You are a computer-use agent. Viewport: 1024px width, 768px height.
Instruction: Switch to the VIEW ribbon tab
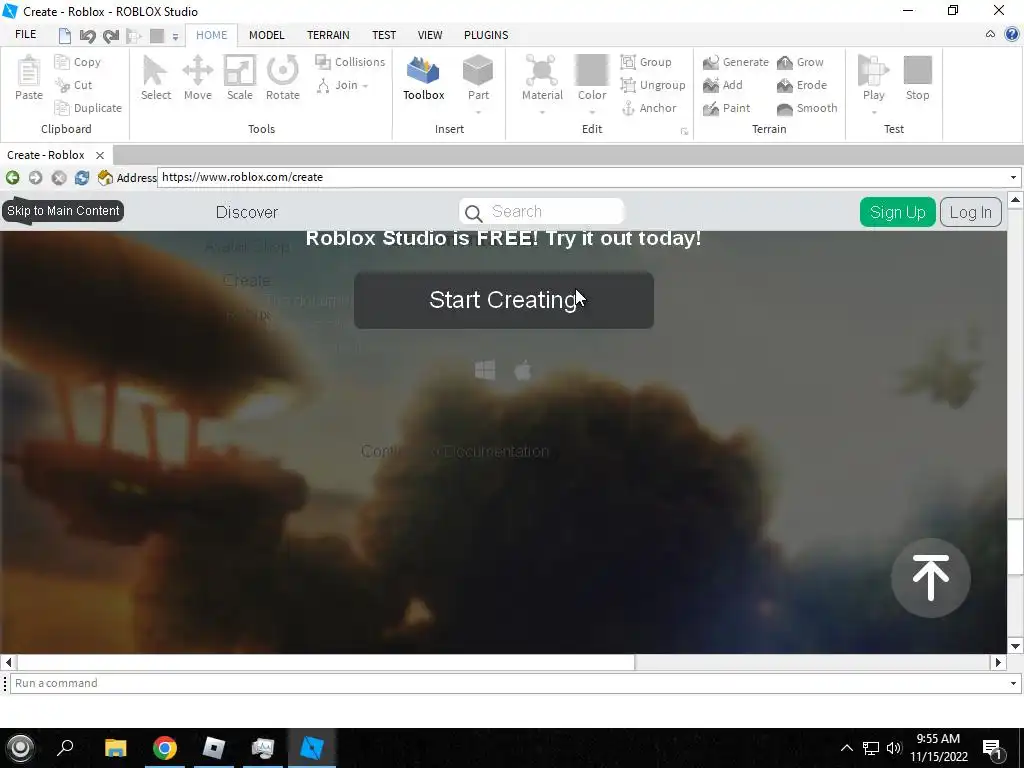[430, 35]
